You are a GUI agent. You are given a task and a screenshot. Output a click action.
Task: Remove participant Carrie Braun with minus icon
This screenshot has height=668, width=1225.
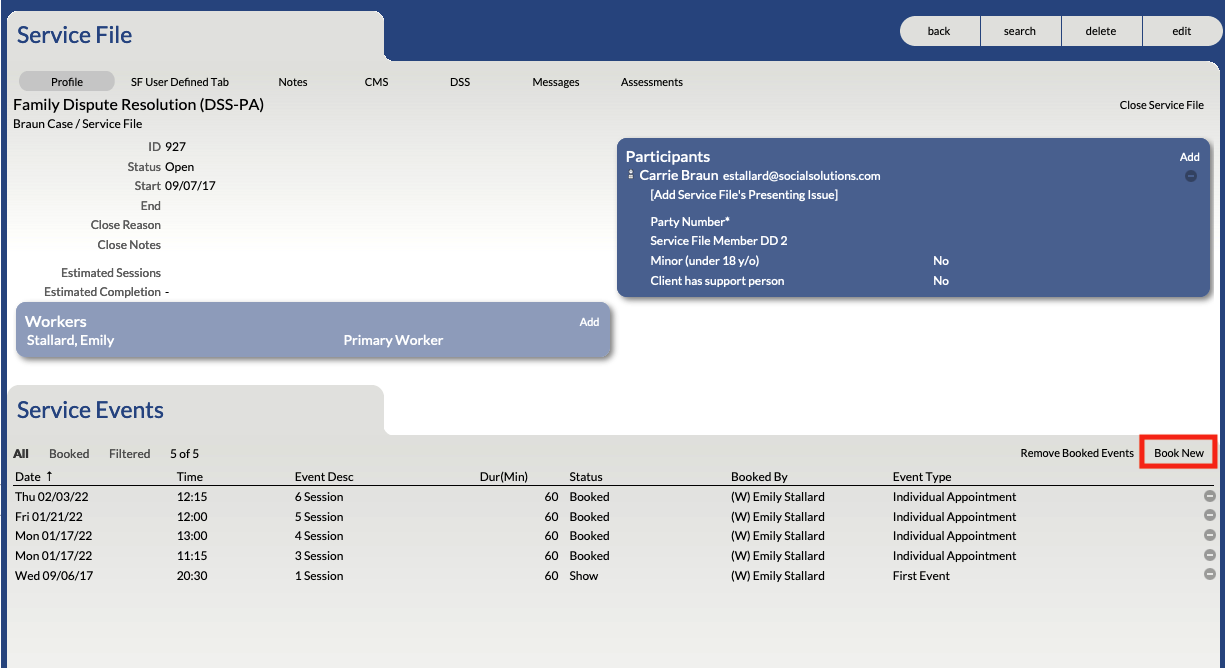tap(1190, 176)
